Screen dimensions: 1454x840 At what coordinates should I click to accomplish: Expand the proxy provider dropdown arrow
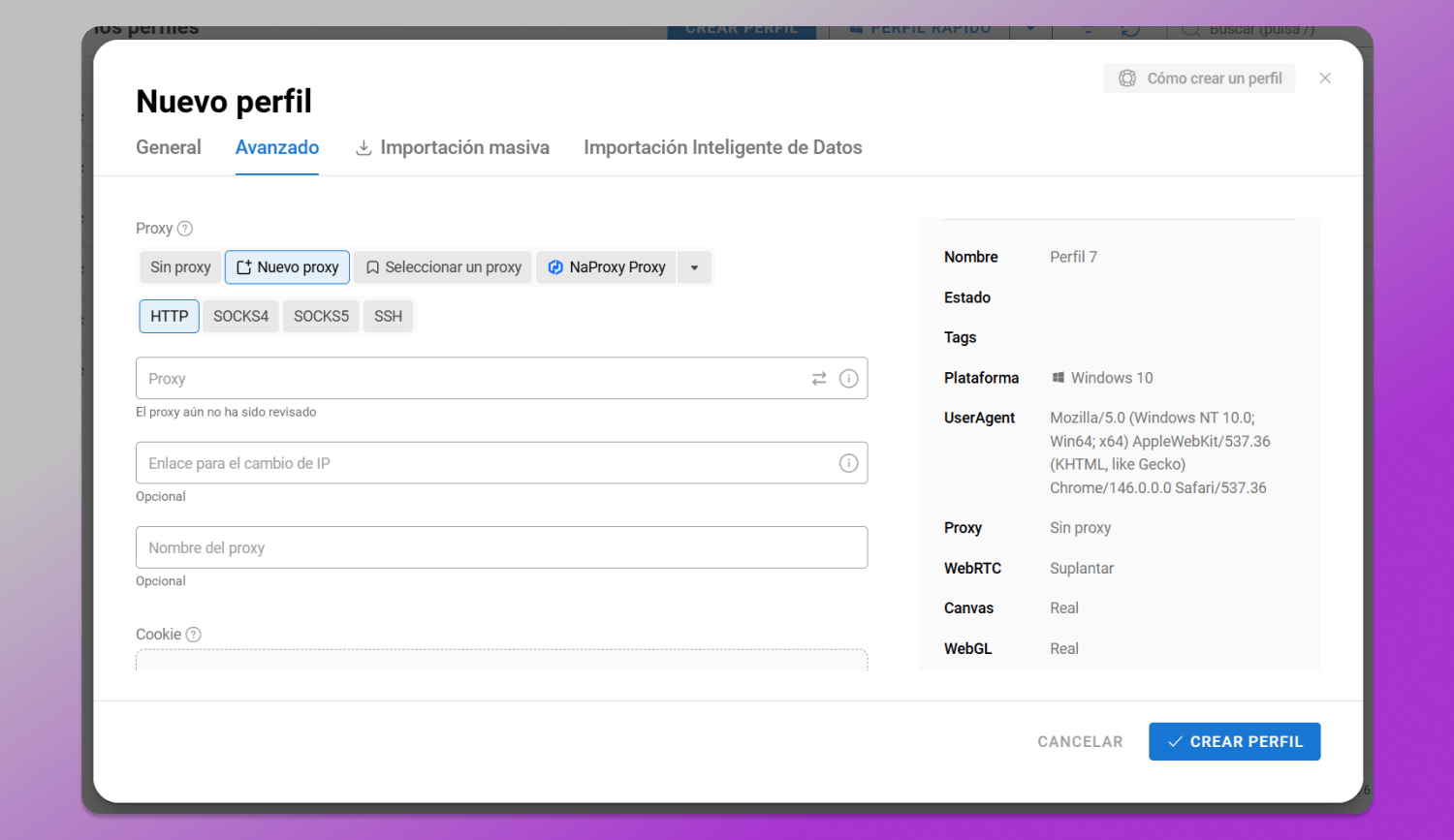[x=694, y=267]
